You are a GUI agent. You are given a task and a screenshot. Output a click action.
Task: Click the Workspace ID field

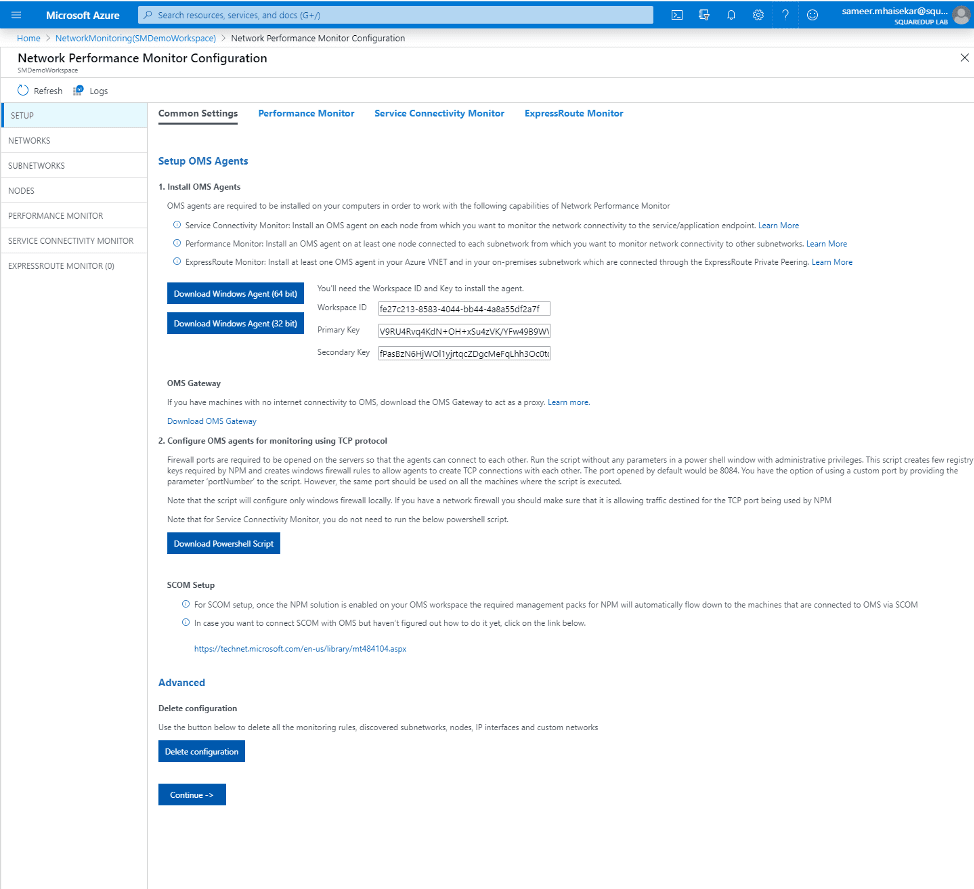pos(463,308)
